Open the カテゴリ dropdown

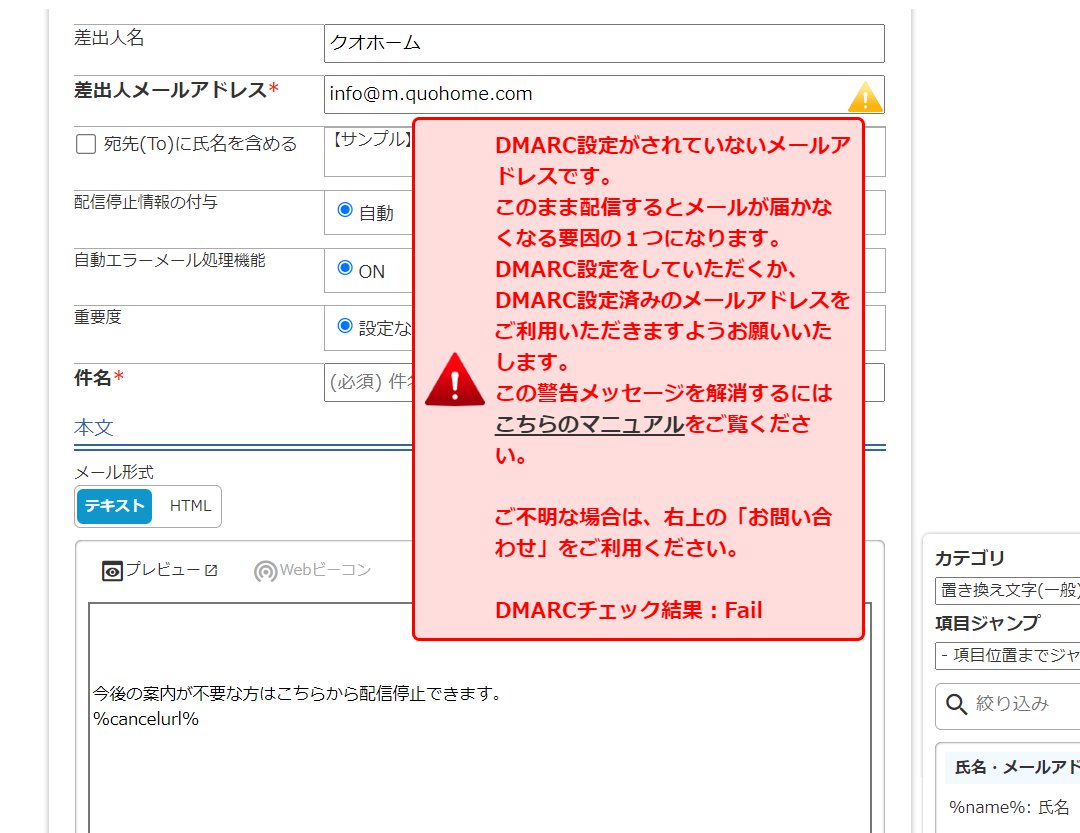pos(1007,591)
